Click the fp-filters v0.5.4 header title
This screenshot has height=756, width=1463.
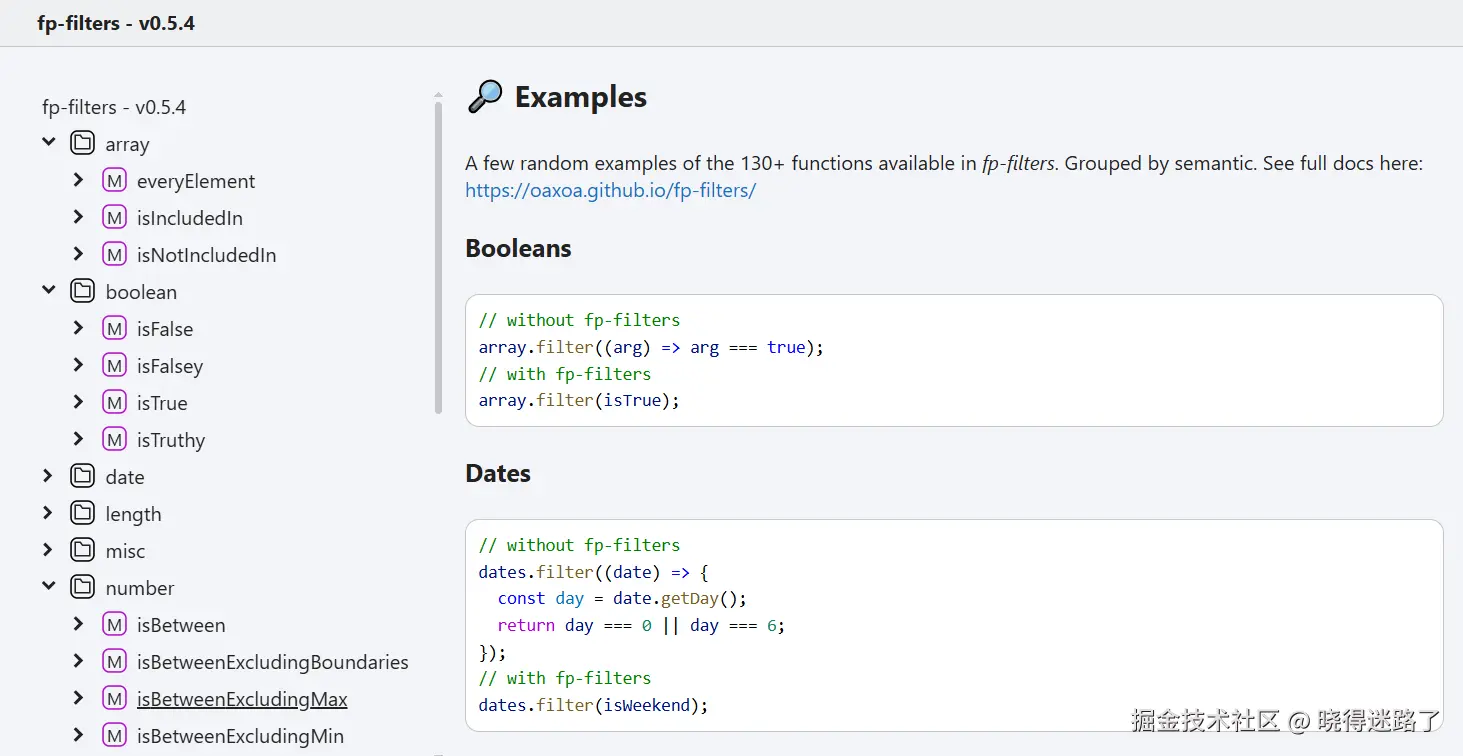coord(116,23)
